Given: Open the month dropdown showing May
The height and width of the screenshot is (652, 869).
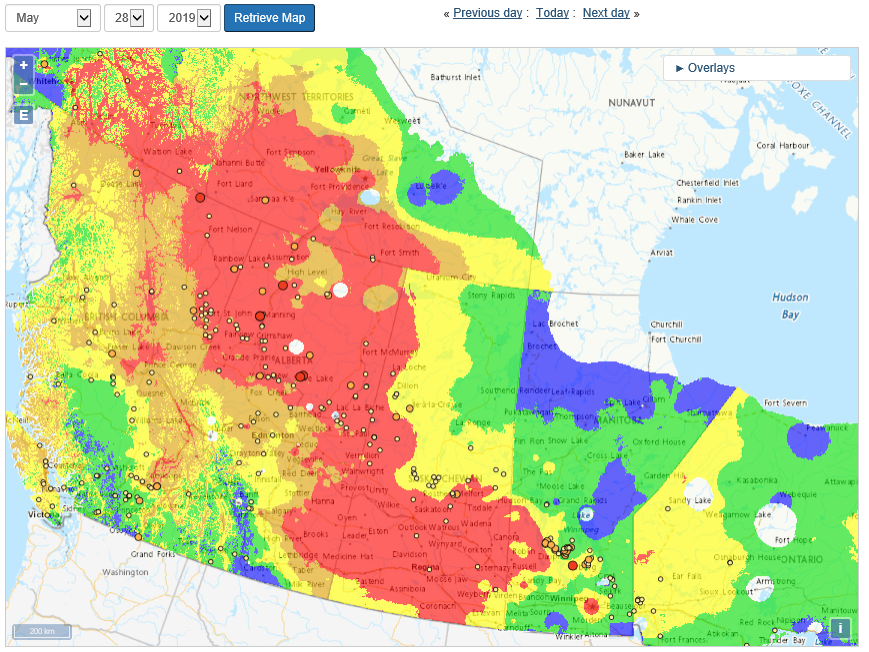Looking at the screenshot, I should pyautogui.click(x=51, y=17).
